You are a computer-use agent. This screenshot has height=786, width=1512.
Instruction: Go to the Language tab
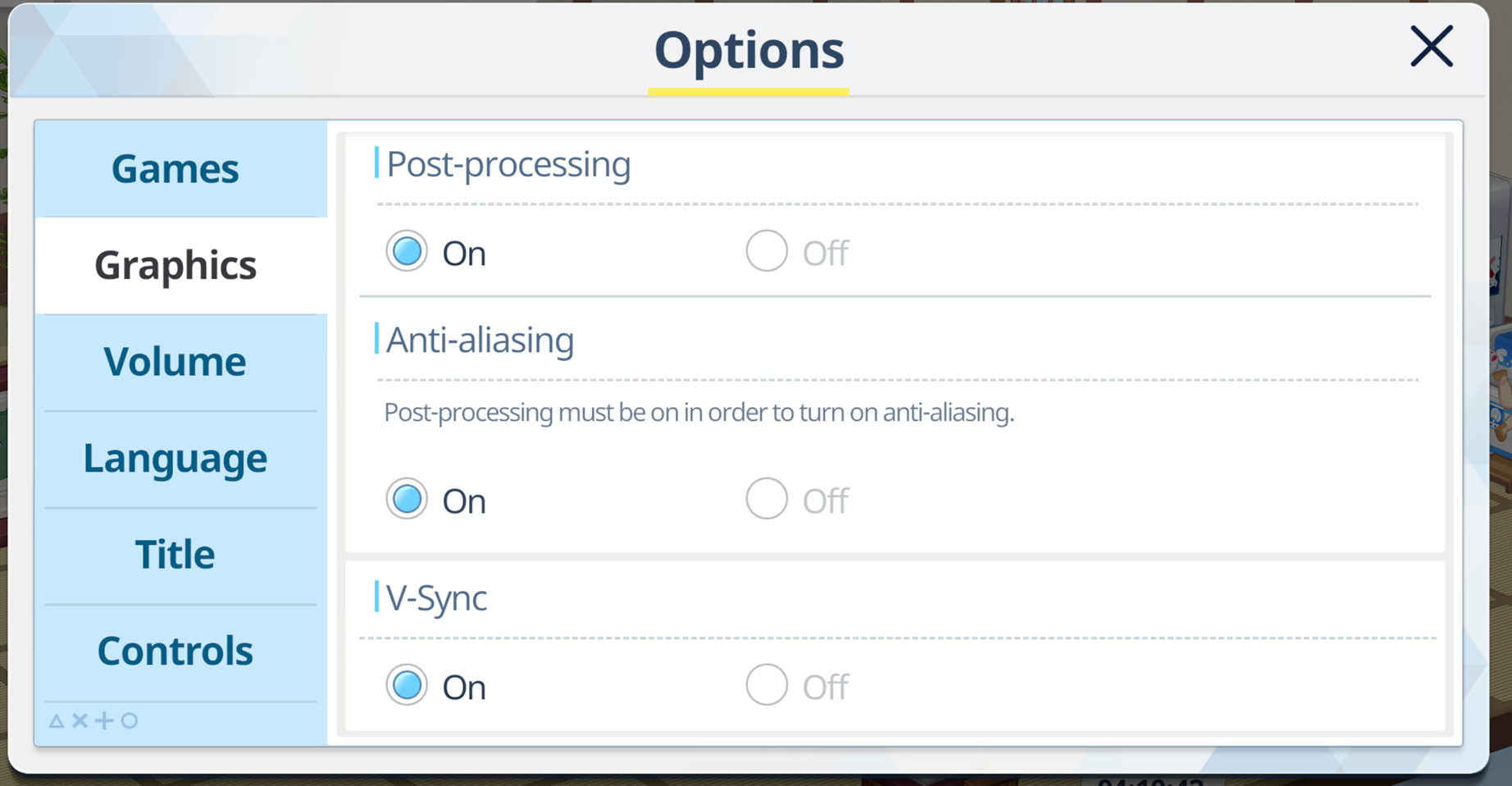(181, 459)
